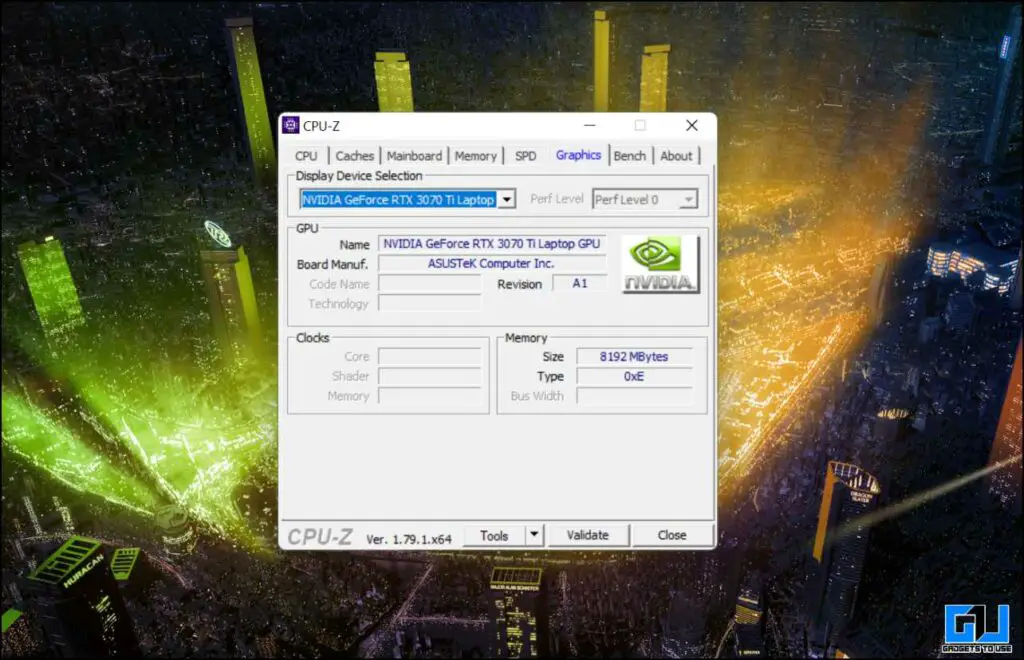The image size is (1024, 660).
Task: Click the empty Shader clock field
Action: point(430,376)
